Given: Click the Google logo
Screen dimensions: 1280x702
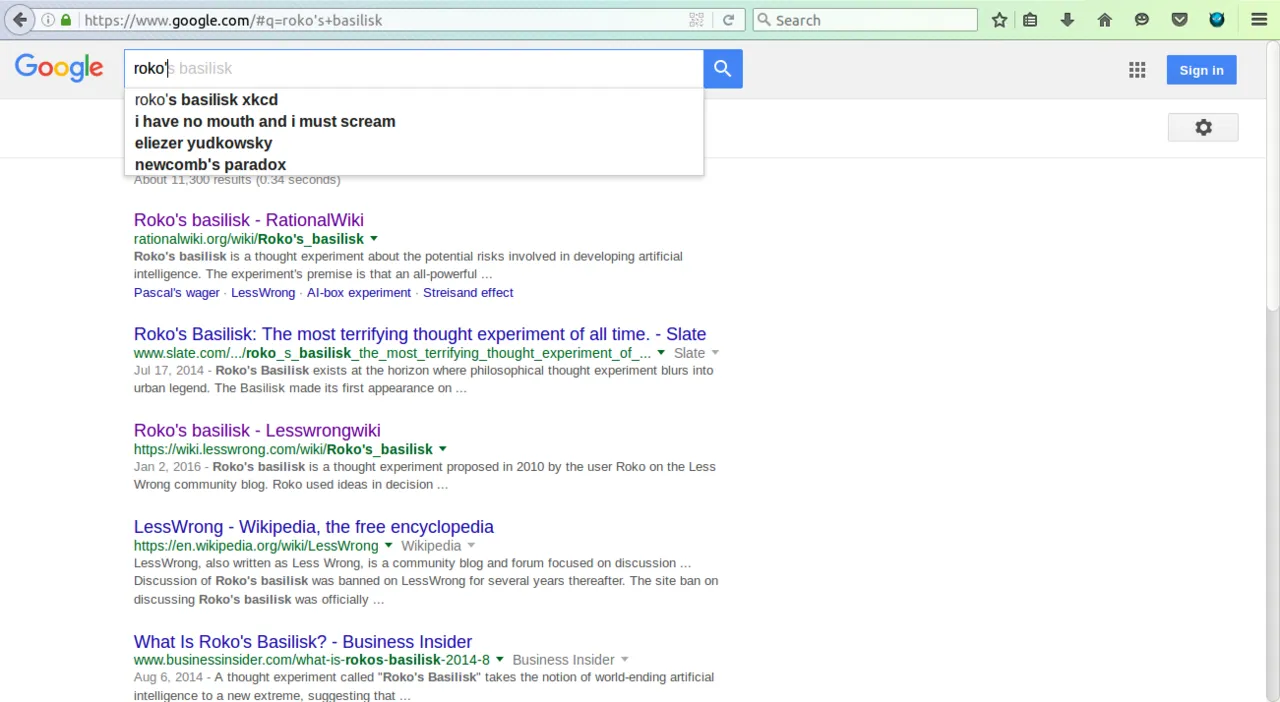Looking at the screenshot, I should coord(59,68).
